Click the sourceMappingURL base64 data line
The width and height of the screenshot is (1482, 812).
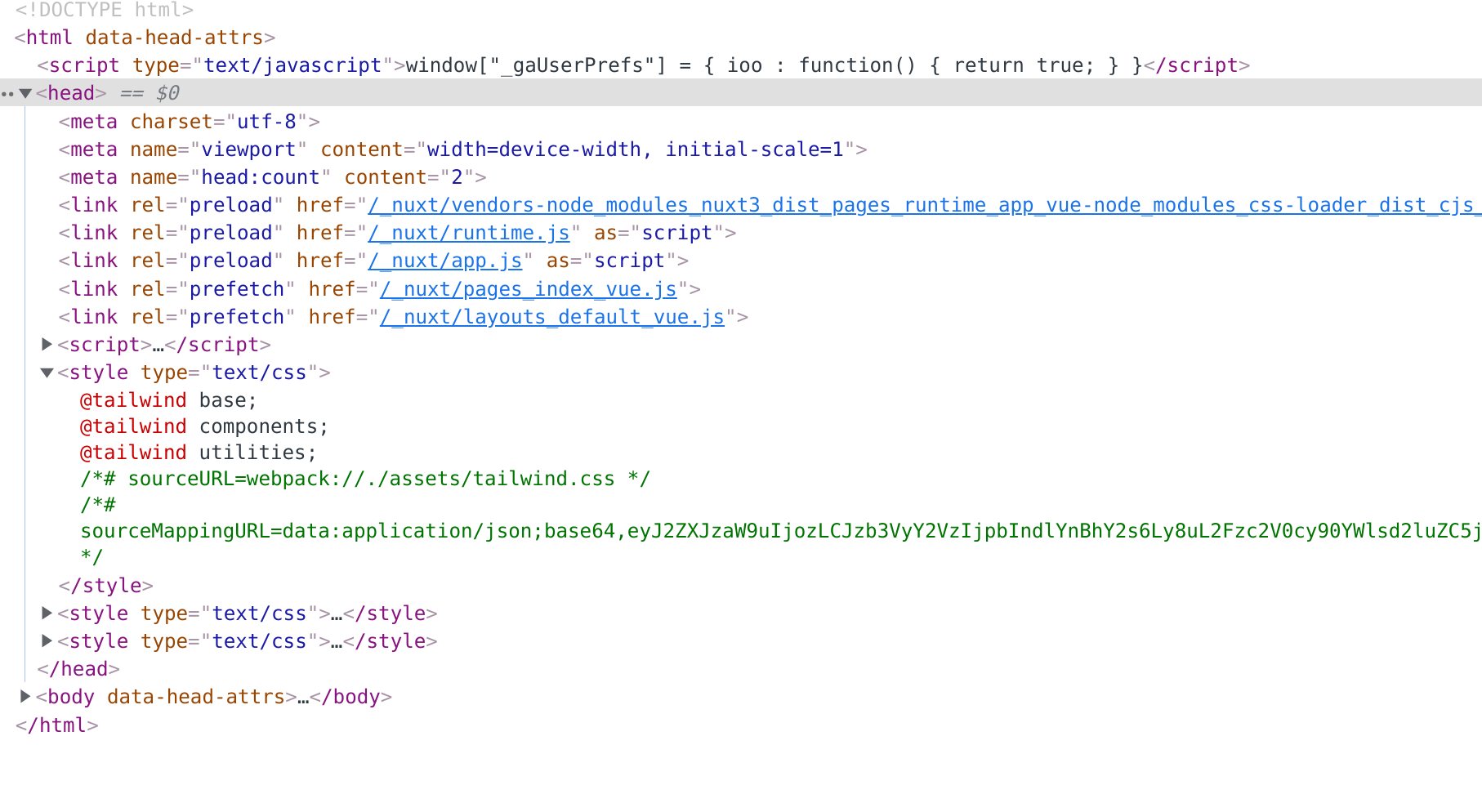[780, 531]
